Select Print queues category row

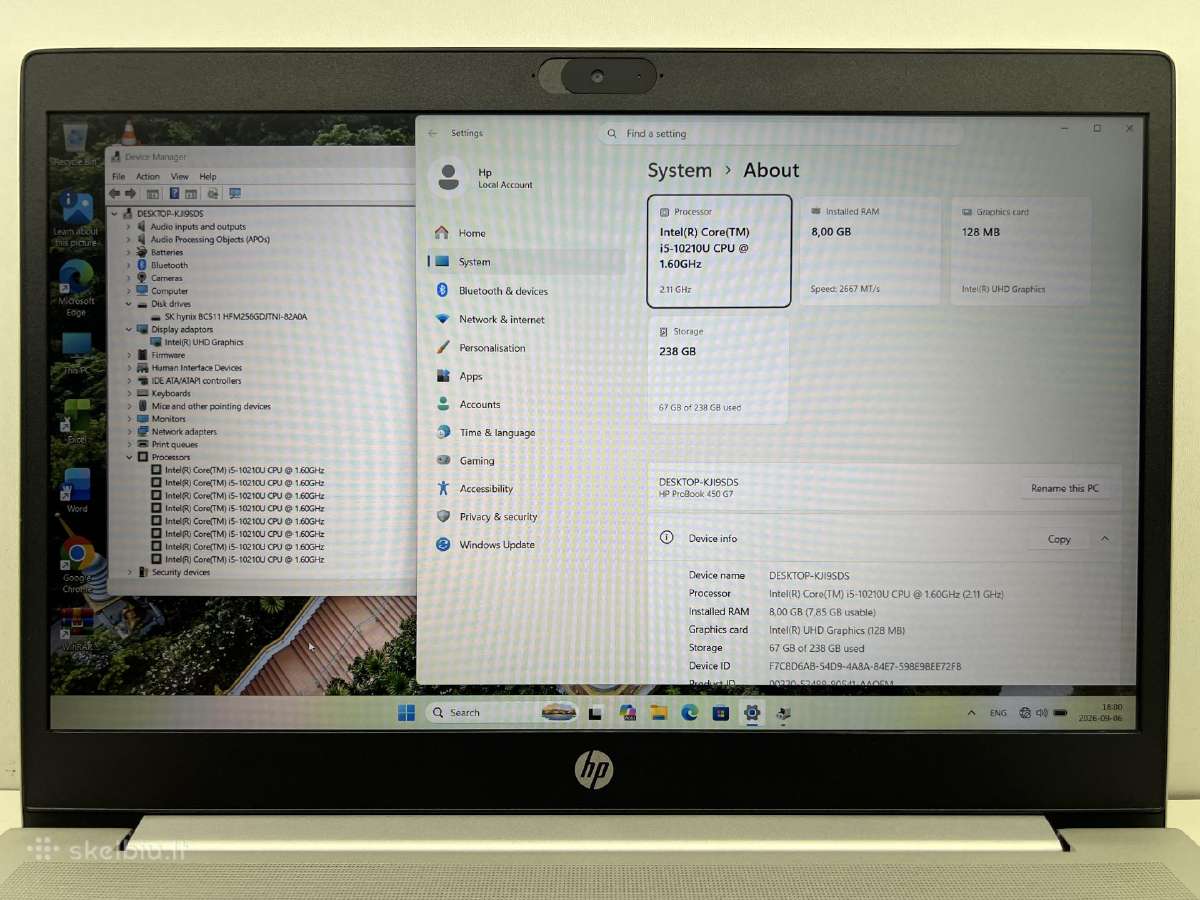pos(168,444)
